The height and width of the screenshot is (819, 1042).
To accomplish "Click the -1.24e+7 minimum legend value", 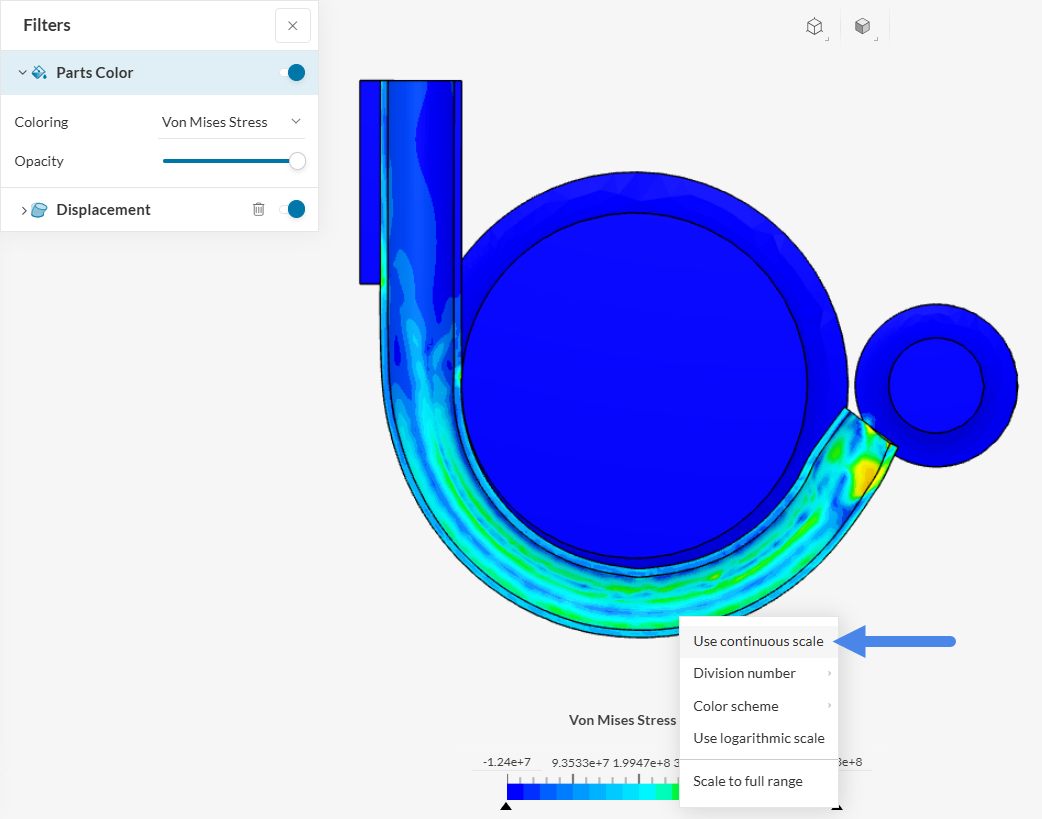I will (x=506, y=762).
